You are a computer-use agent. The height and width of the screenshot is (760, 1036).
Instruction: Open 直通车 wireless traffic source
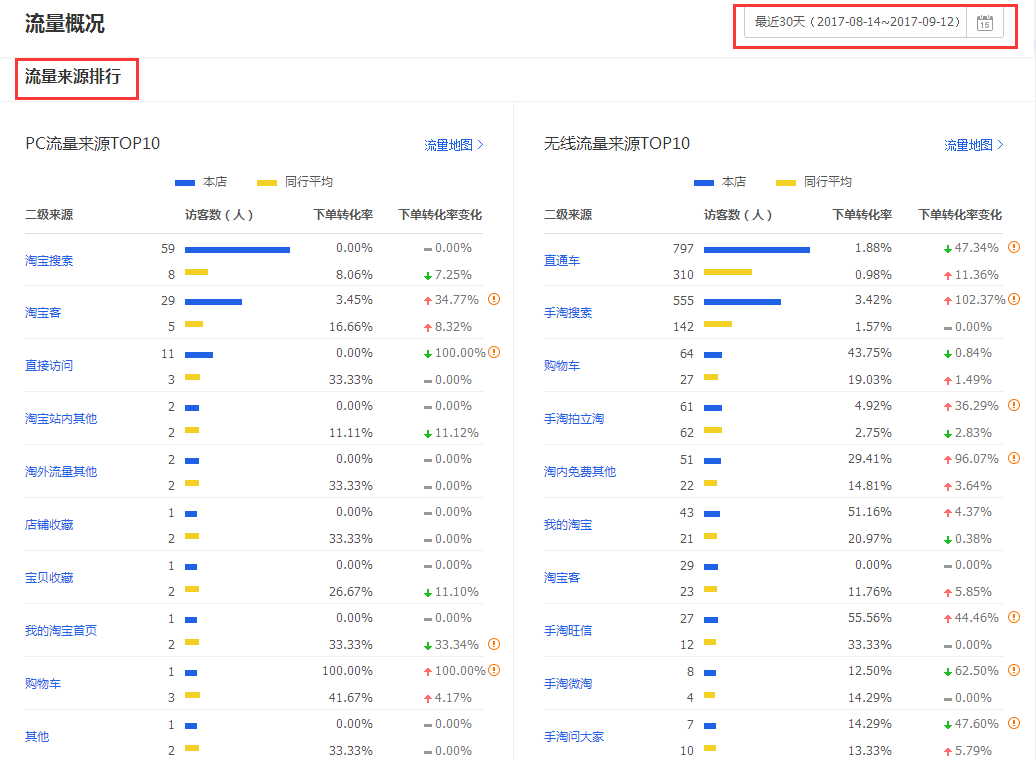tap(562, 261)
